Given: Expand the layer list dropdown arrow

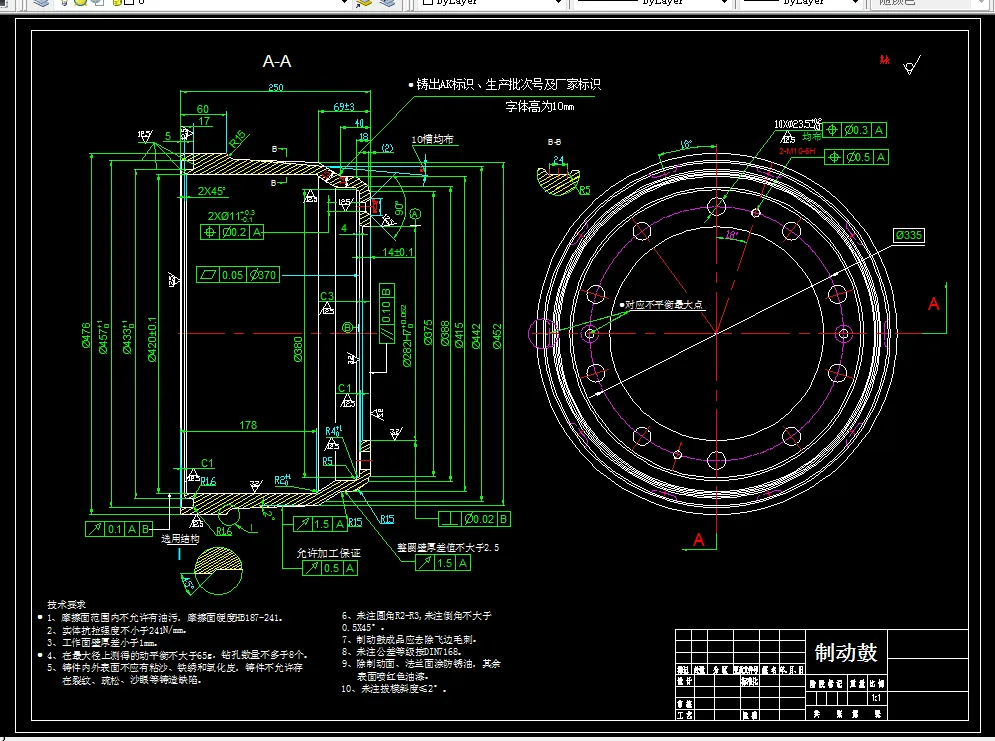Looking at the screenshot, I should point(344,3).
